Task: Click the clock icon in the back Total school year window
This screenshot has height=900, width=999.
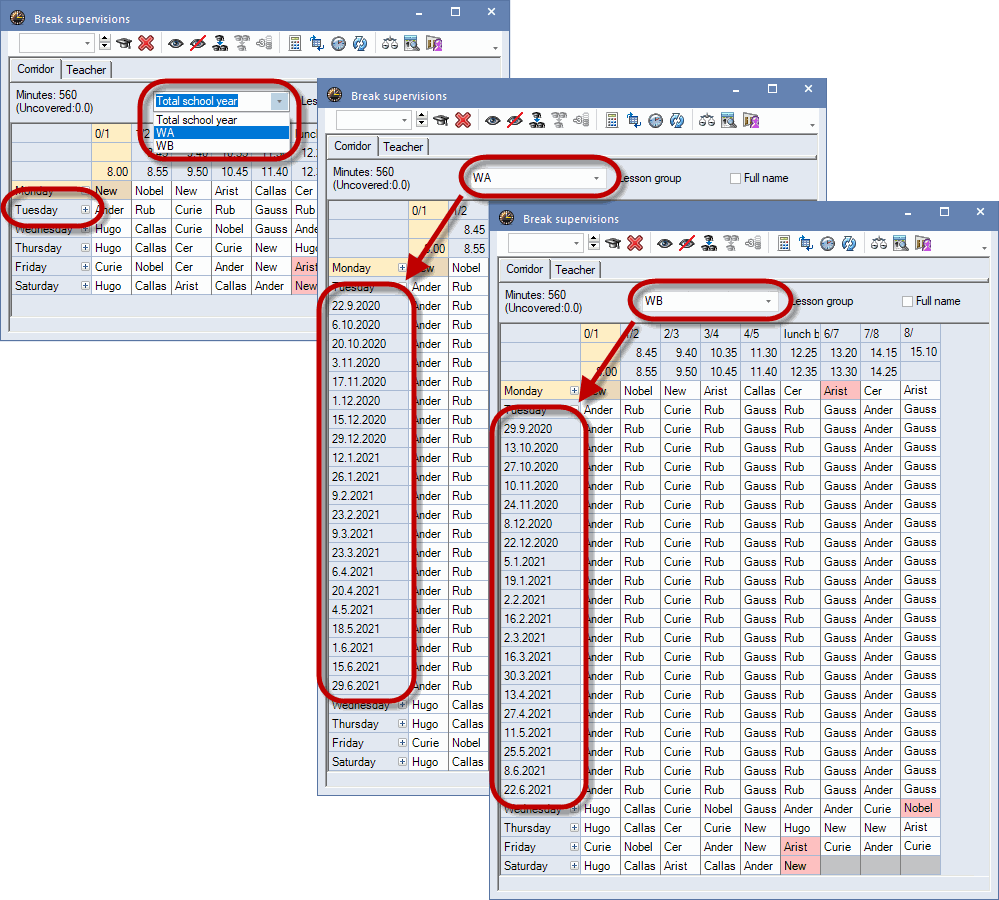Action: tap(339, 43)
